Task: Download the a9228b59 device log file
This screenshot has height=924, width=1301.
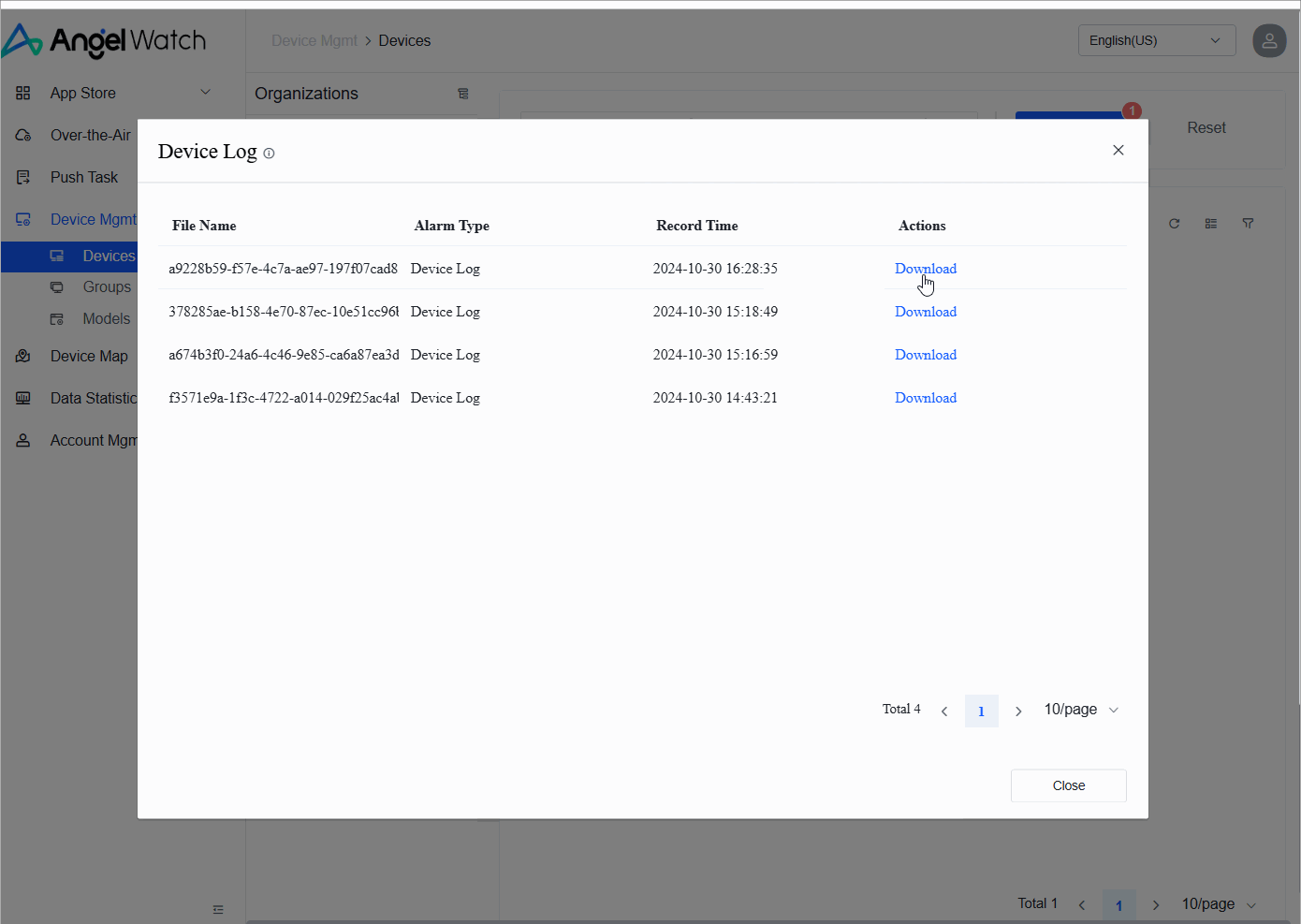Action: click(925, 269)
